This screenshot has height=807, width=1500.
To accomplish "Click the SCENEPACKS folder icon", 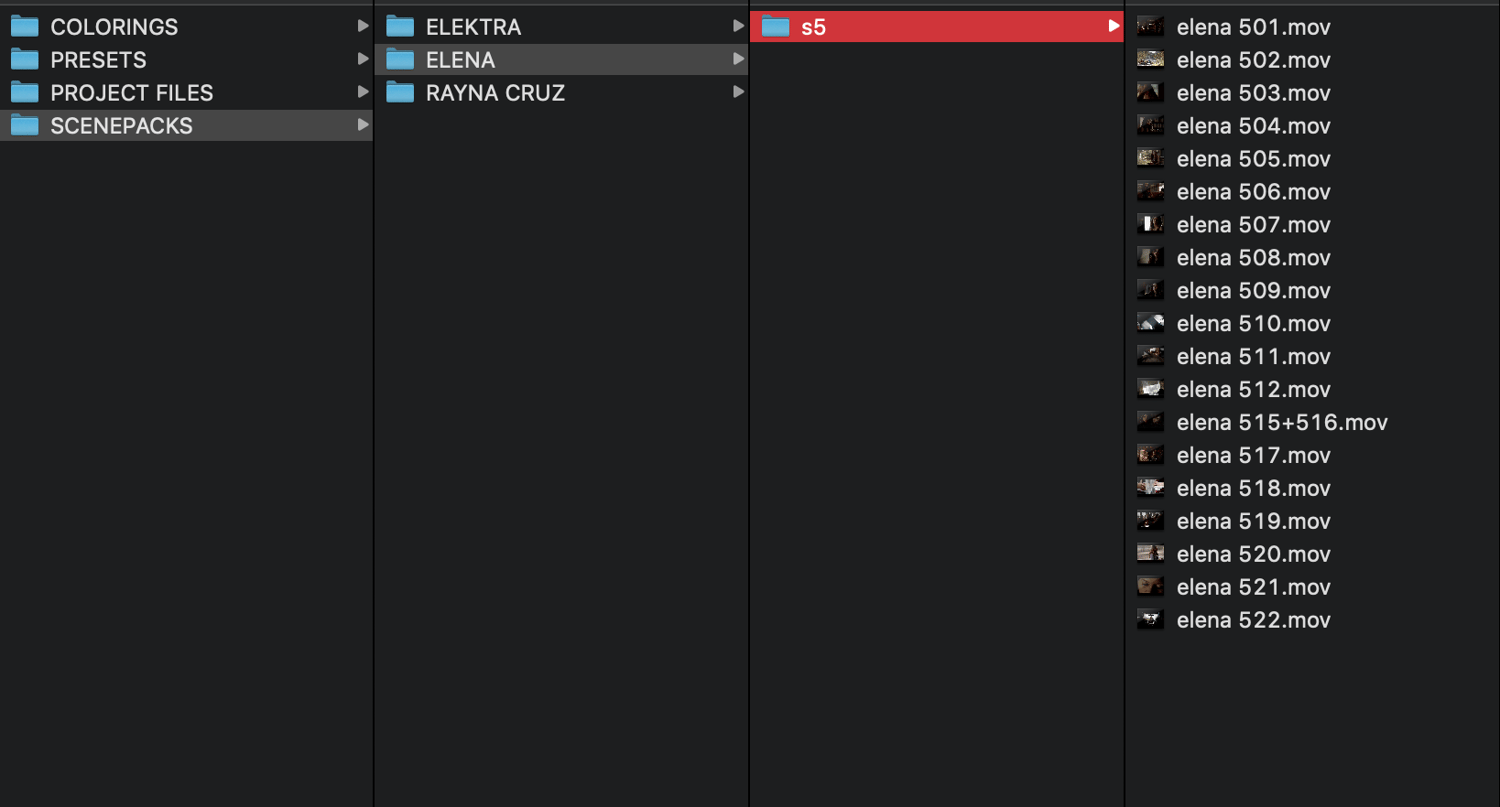I will point(24,126).
